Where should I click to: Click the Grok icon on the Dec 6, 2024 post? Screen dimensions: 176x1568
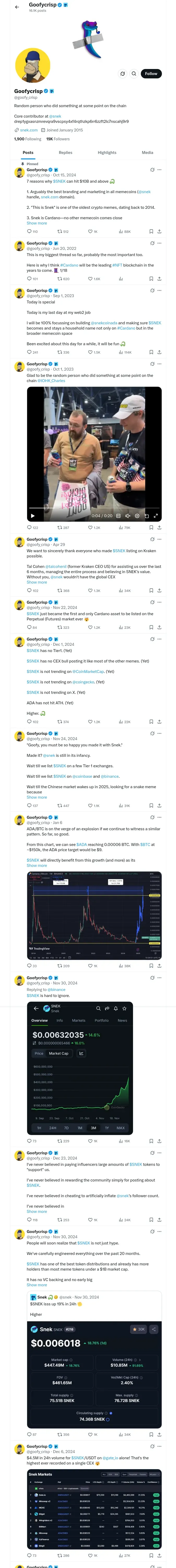[152, 1446]
